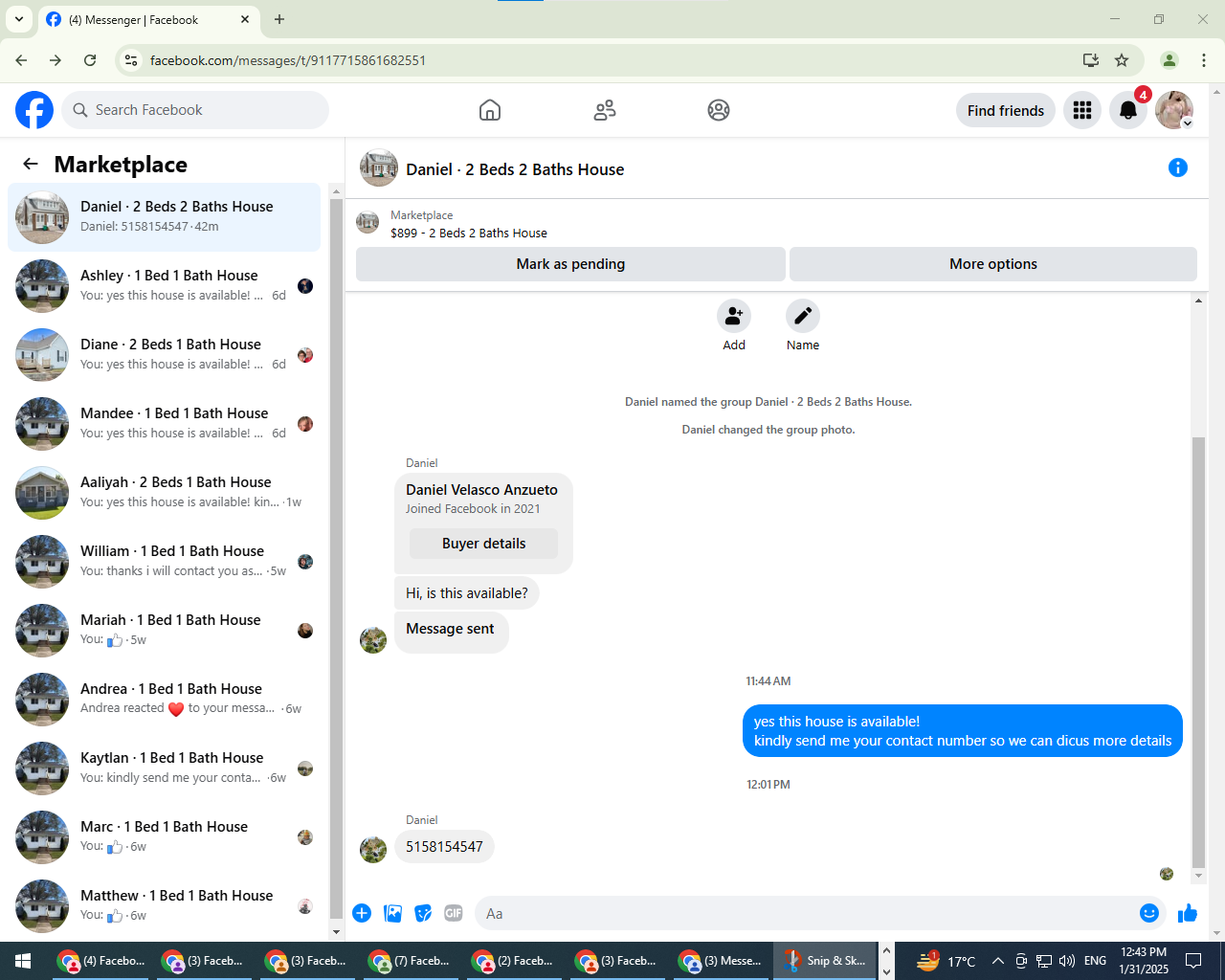1225x980 pixels.
Task: Open Buyer details
Action: pos(484,544)
